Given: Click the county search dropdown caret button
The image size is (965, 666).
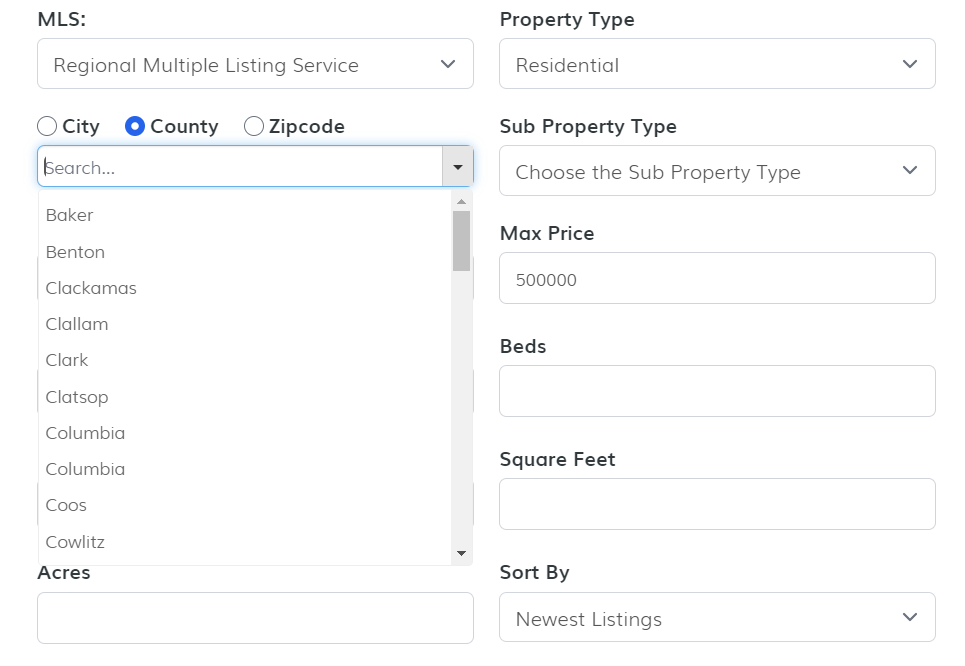Looking at the screenshot, I should [458, 167].
